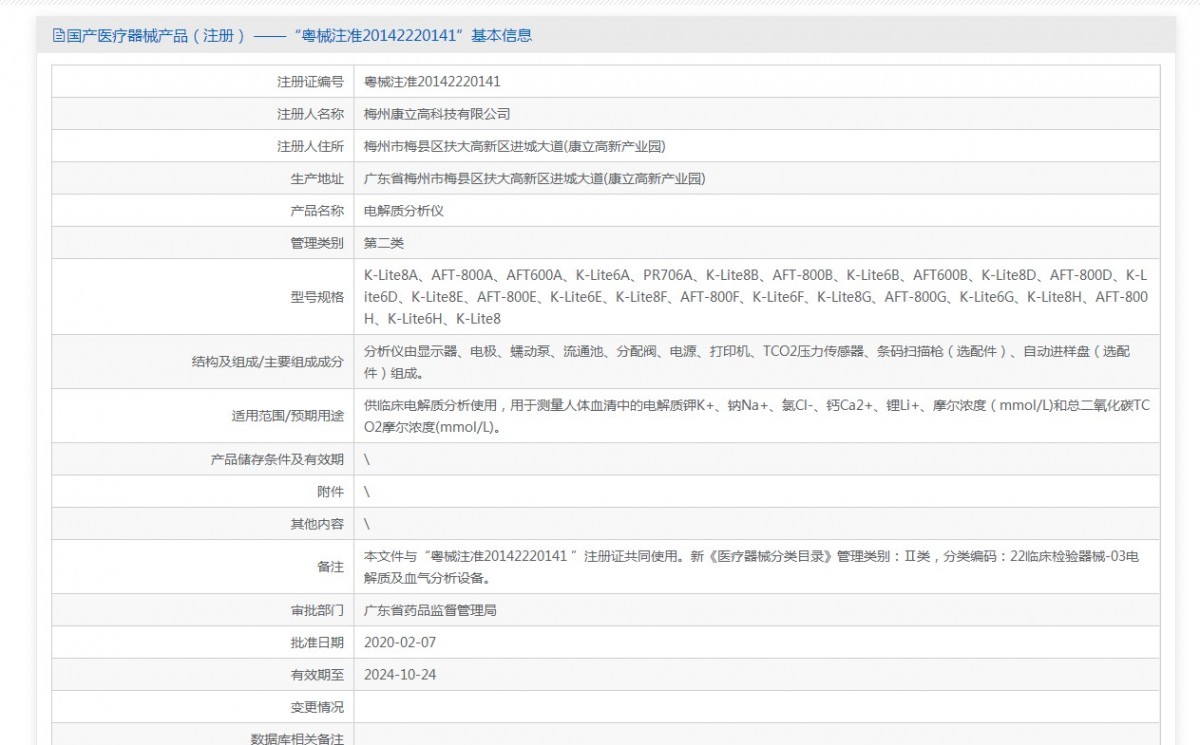Click the 批准日期 label
Image resolution: width=1200 pixels, height=745 pixels.
(x=317, y=642)
